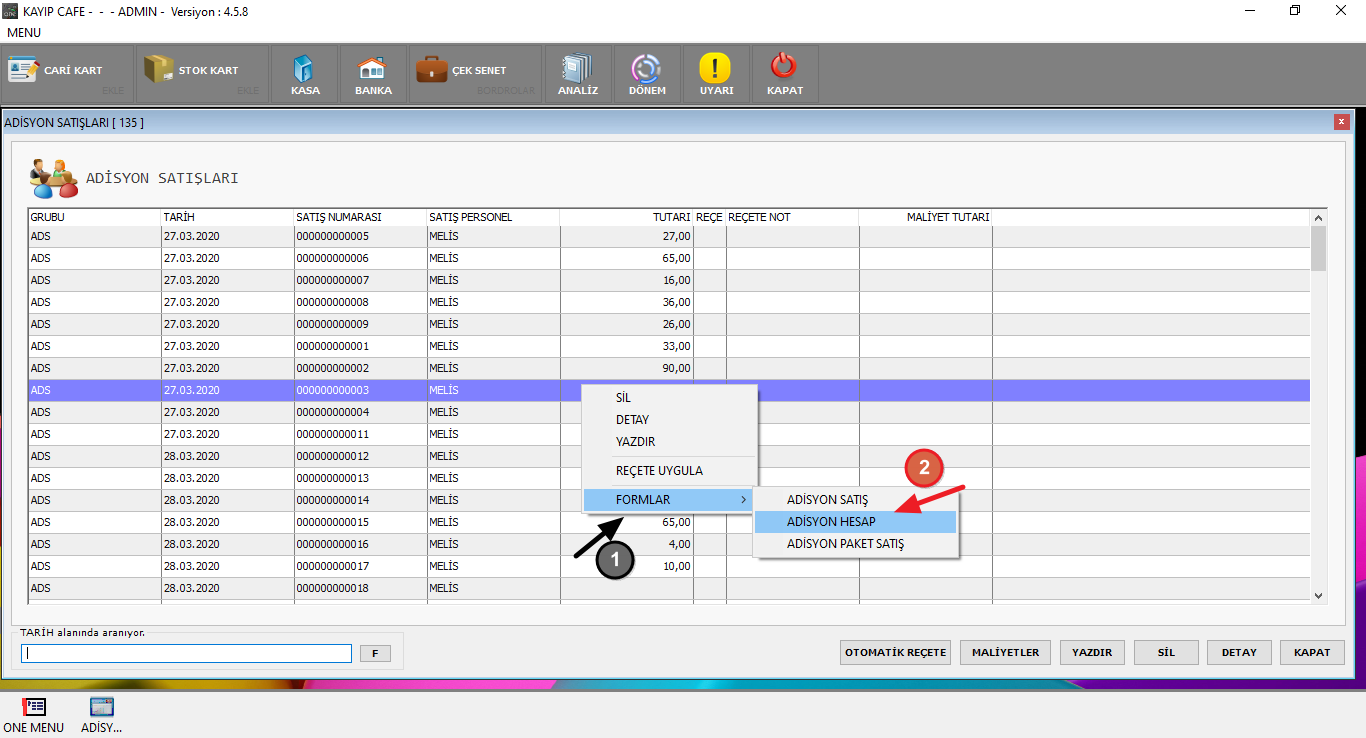Click the amount 27,00 in the first row
This screenshot has height=738, width=1366.
click(677, 236)
